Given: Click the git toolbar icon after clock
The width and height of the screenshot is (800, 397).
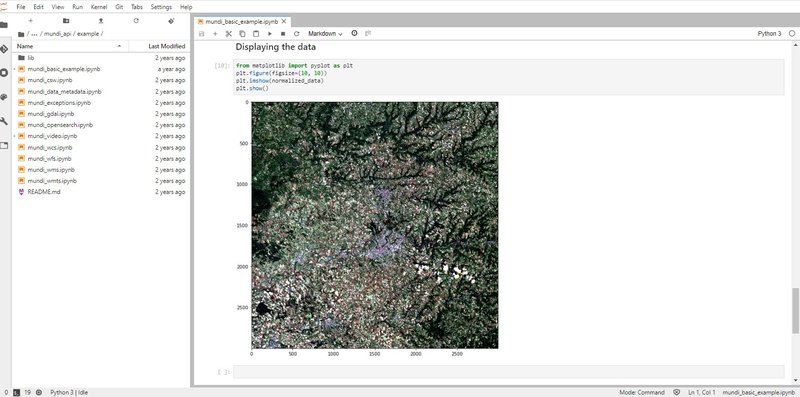Looking at the screenshot, I should [368, 33].
